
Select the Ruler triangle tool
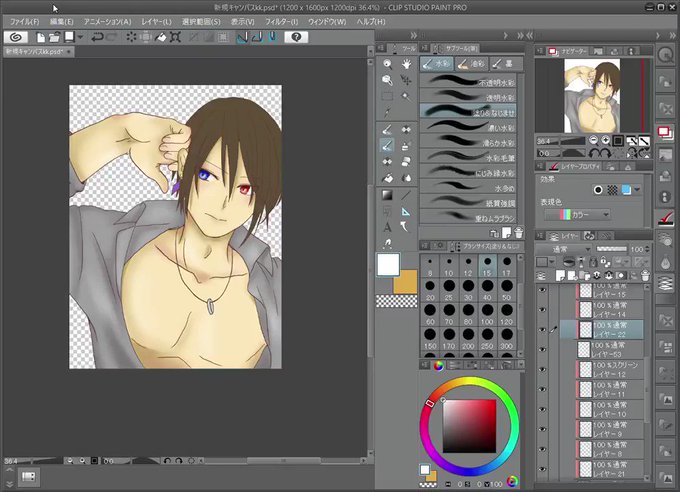tap(406, 211)
